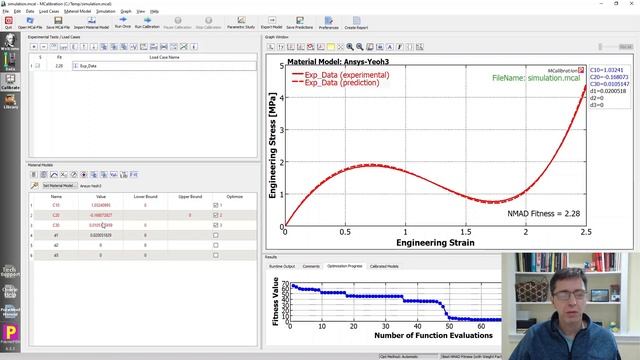Enable Optimize checkbox for d1

click(216, 236)
